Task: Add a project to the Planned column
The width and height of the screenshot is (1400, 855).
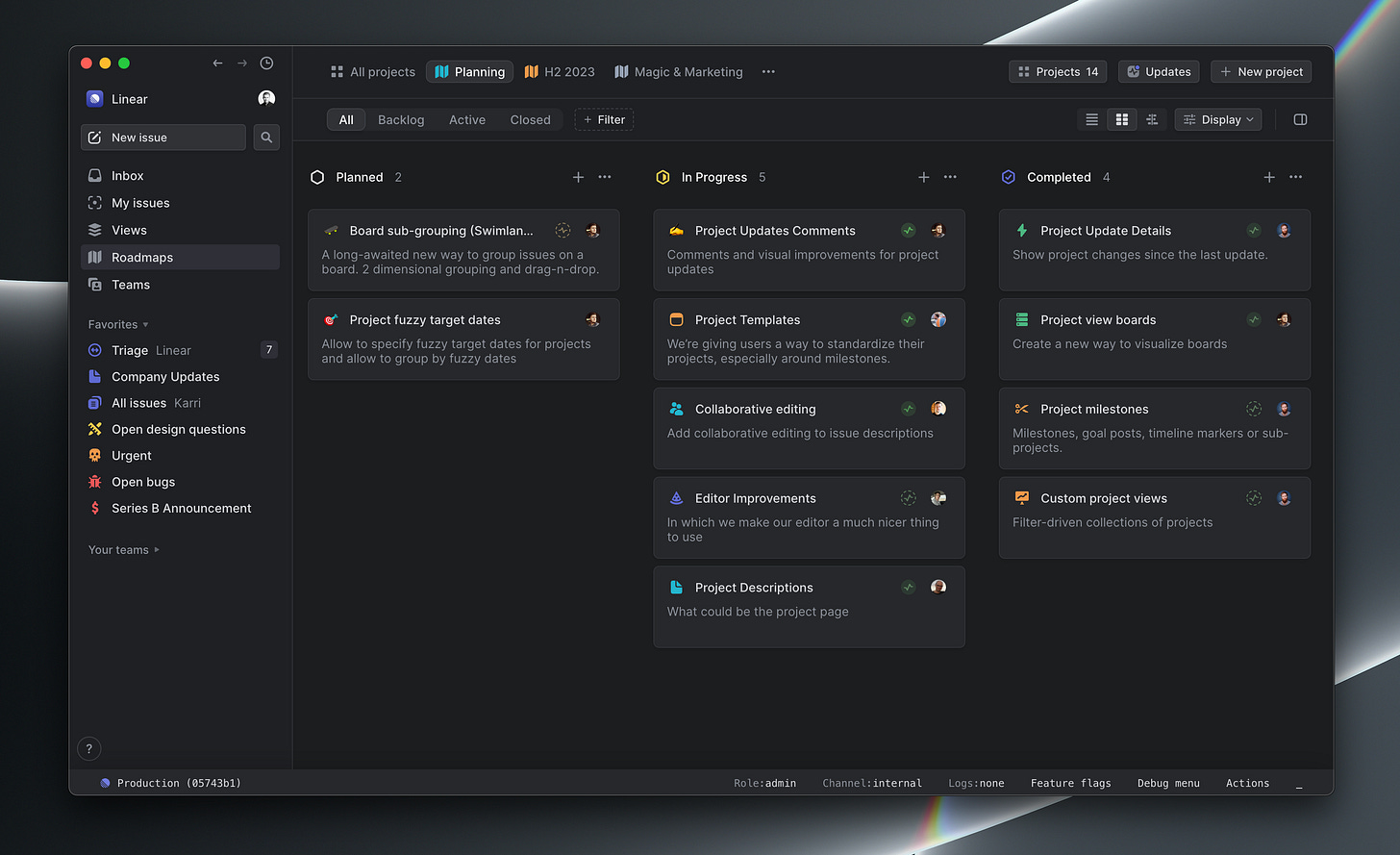Action: tap(578, 177)
